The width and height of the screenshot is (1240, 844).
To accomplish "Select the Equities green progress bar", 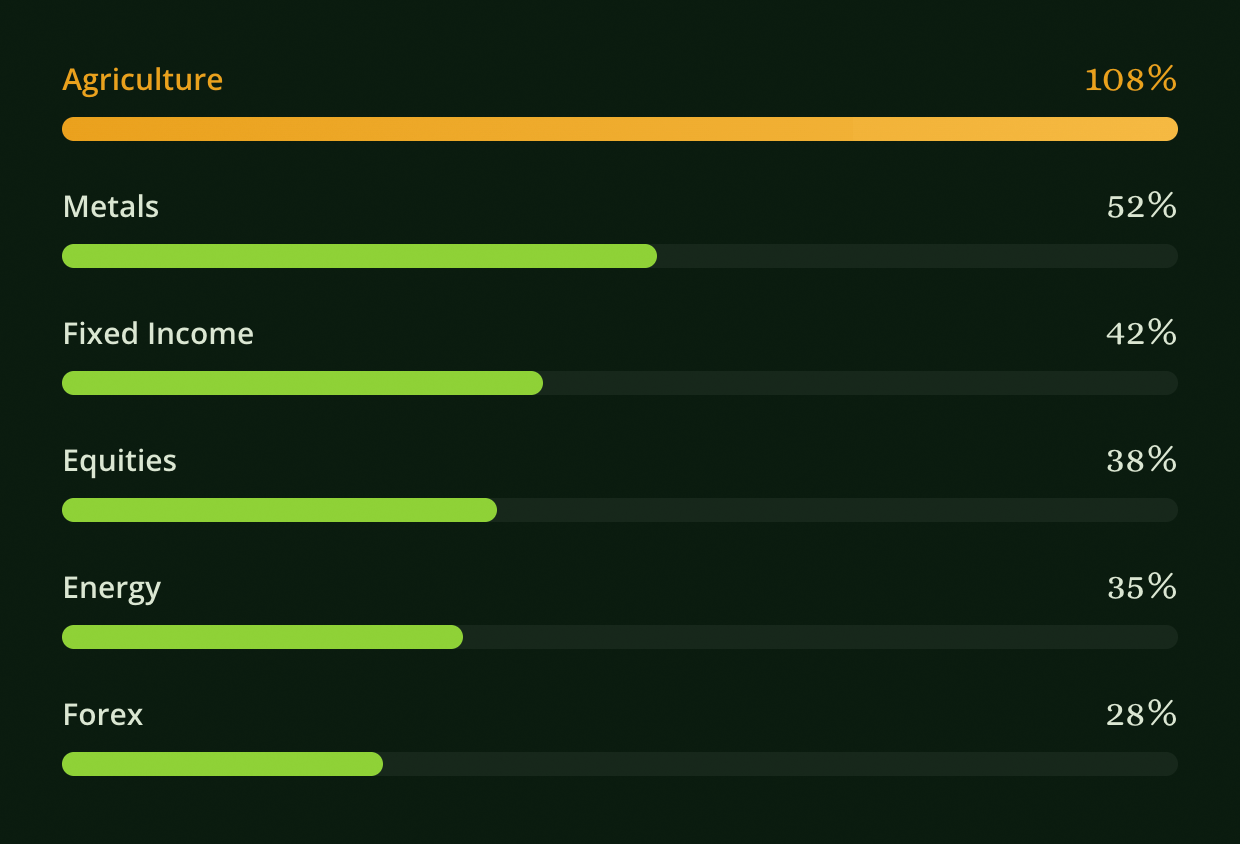I will (x=279, y=510).
